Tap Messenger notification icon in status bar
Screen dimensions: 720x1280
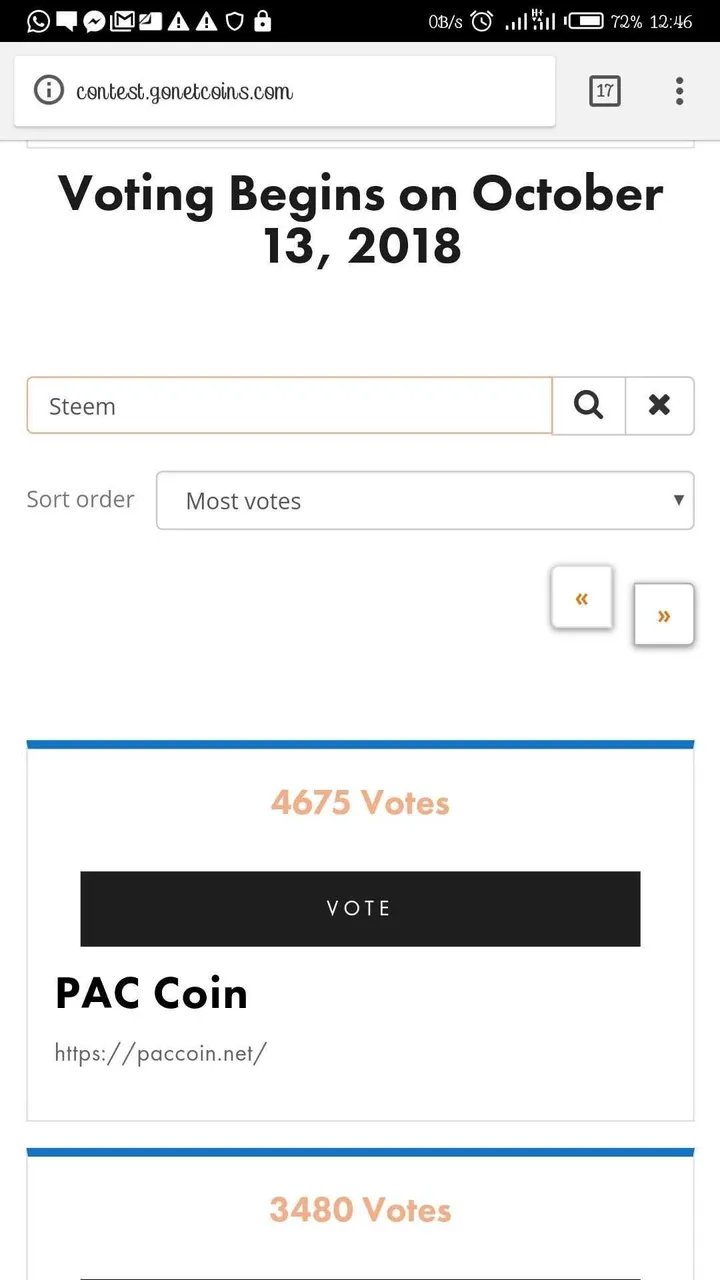click(x=94, y=21)
